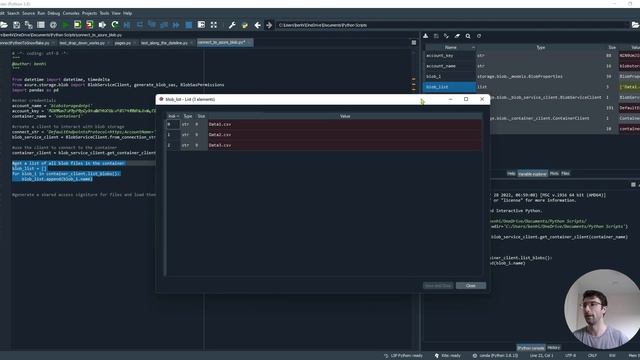This screenshot has width=640, height=360.
Task: Search variables with the magnifier icon
Action: 468,36
